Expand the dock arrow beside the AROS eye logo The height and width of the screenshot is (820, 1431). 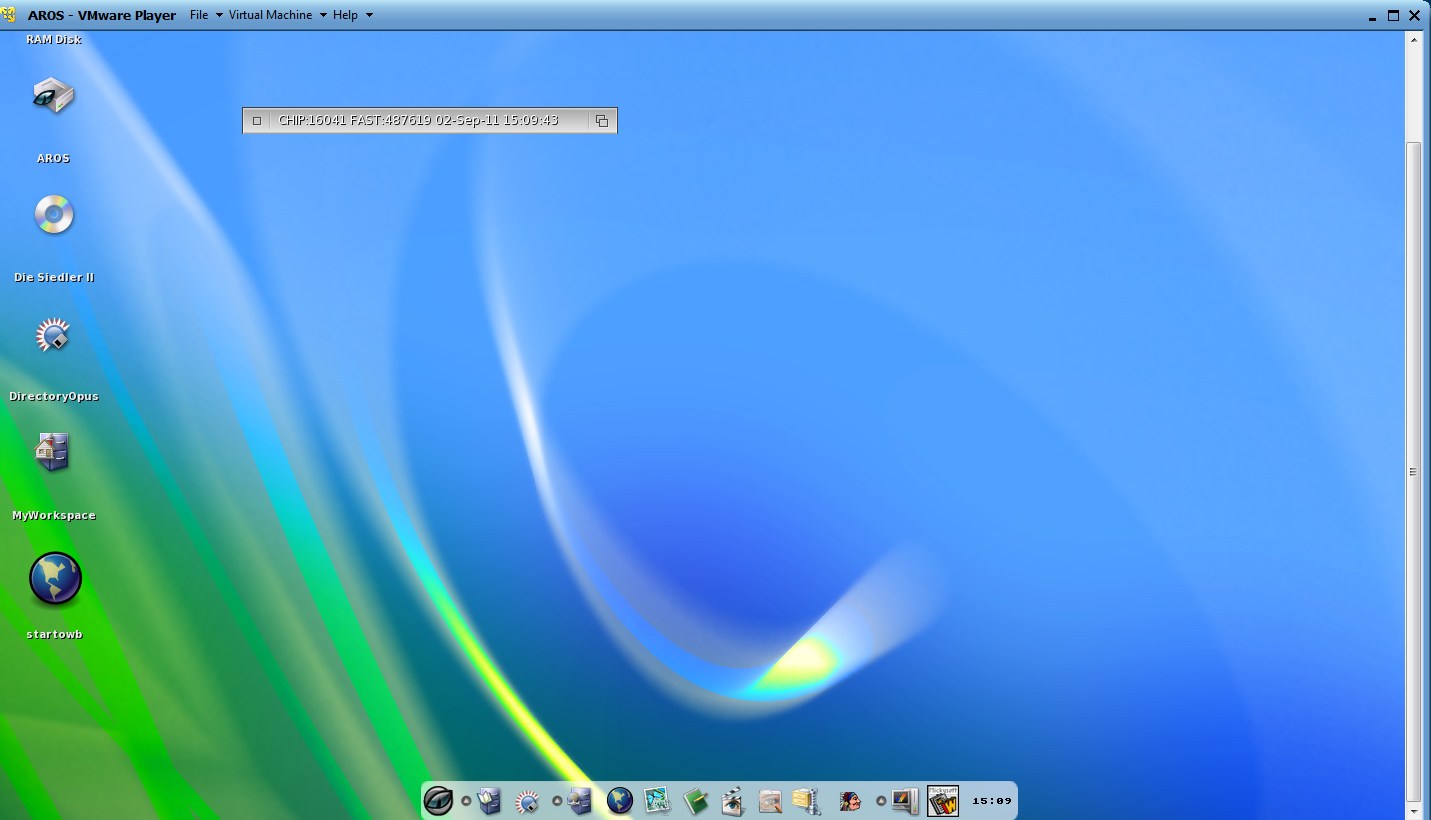[x=466, y=801]
